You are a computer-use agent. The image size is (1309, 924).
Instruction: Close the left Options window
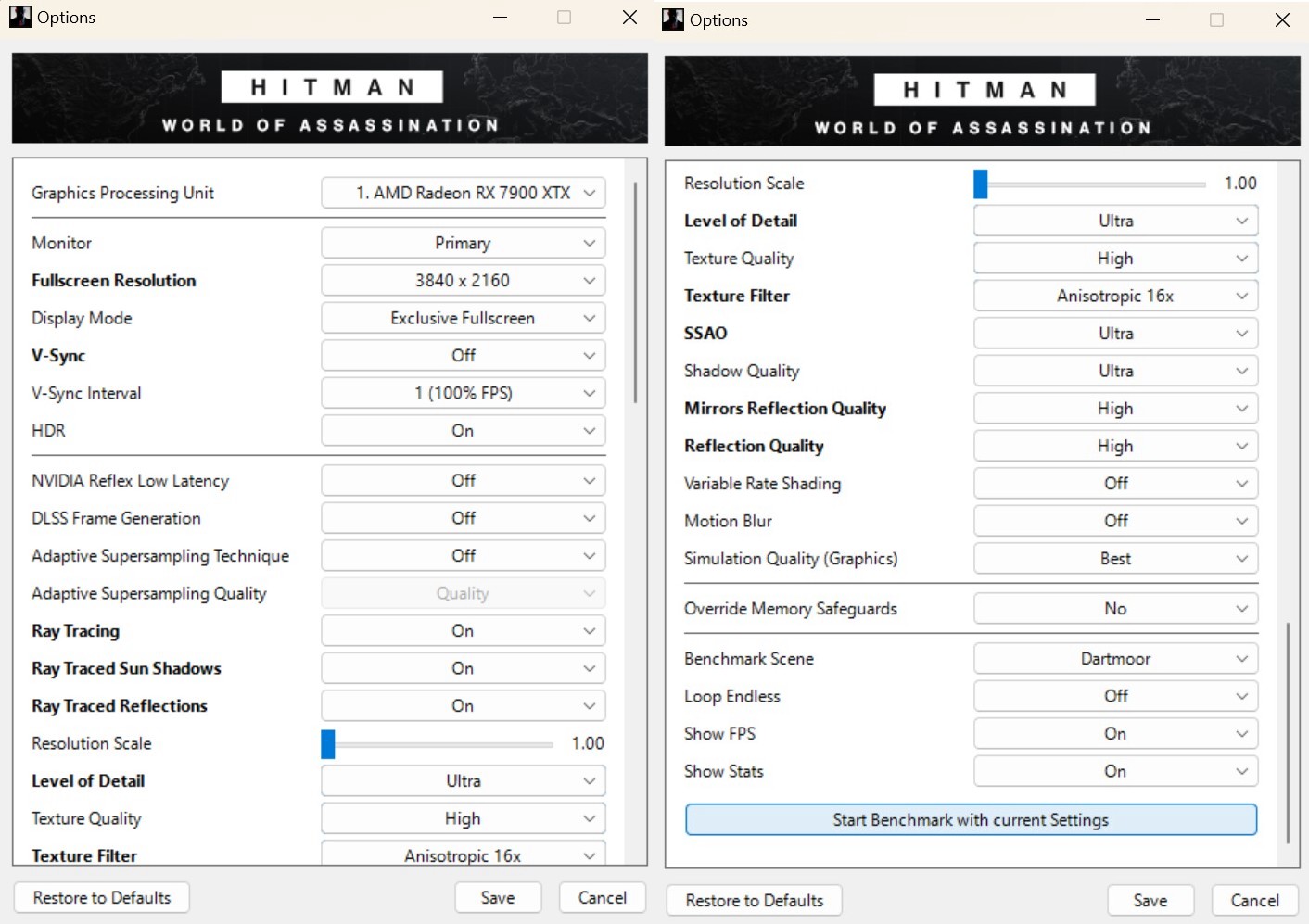pos(629,17)
